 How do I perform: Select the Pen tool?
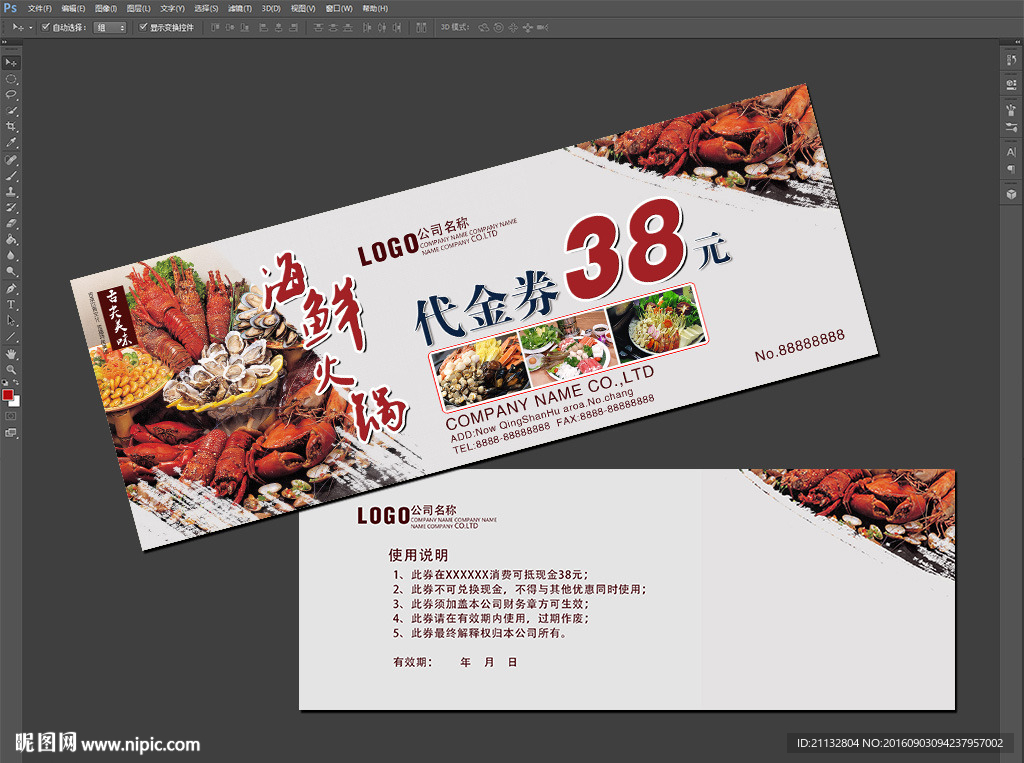[x=11, y=289]
